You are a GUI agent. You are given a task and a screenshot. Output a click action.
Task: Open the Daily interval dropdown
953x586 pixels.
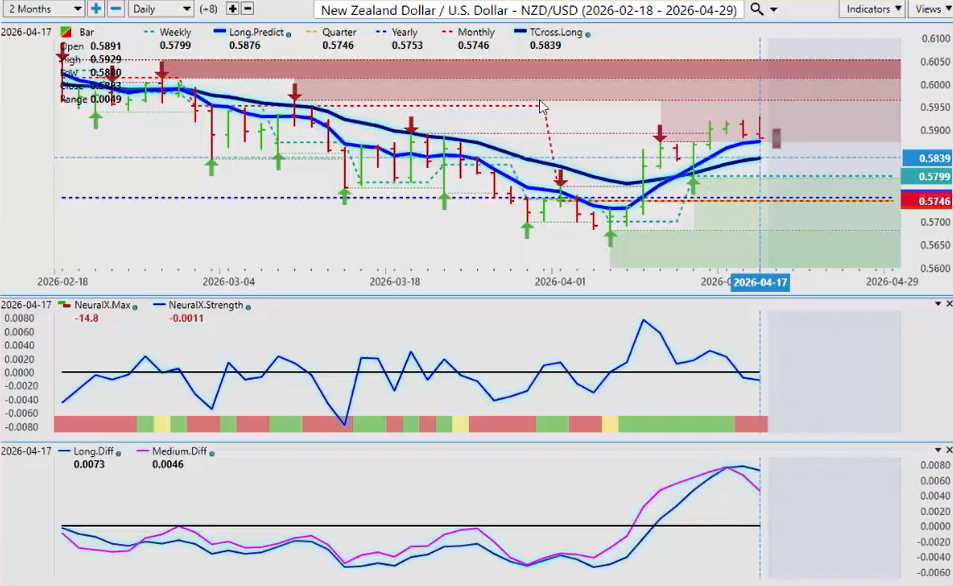(x=160, y=9)
